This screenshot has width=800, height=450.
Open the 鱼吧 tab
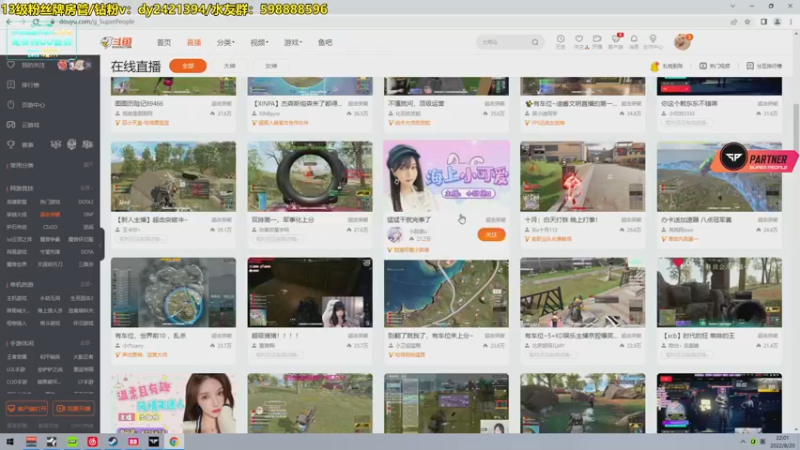tap(325, 42)
